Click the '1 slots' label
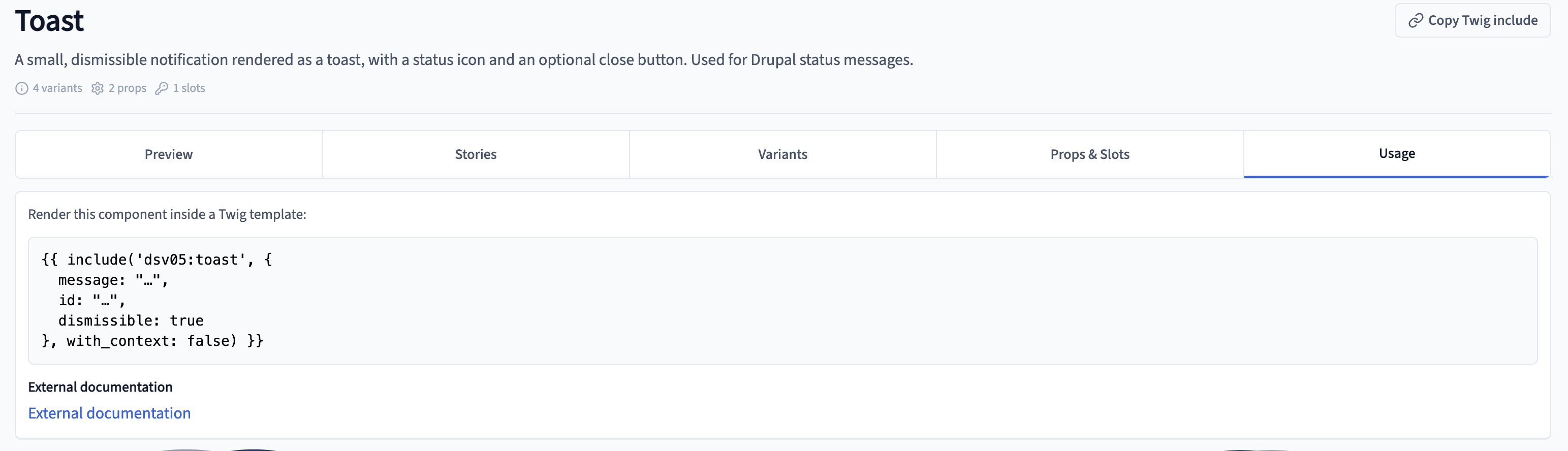The image size is (1568, 451). 189,88
